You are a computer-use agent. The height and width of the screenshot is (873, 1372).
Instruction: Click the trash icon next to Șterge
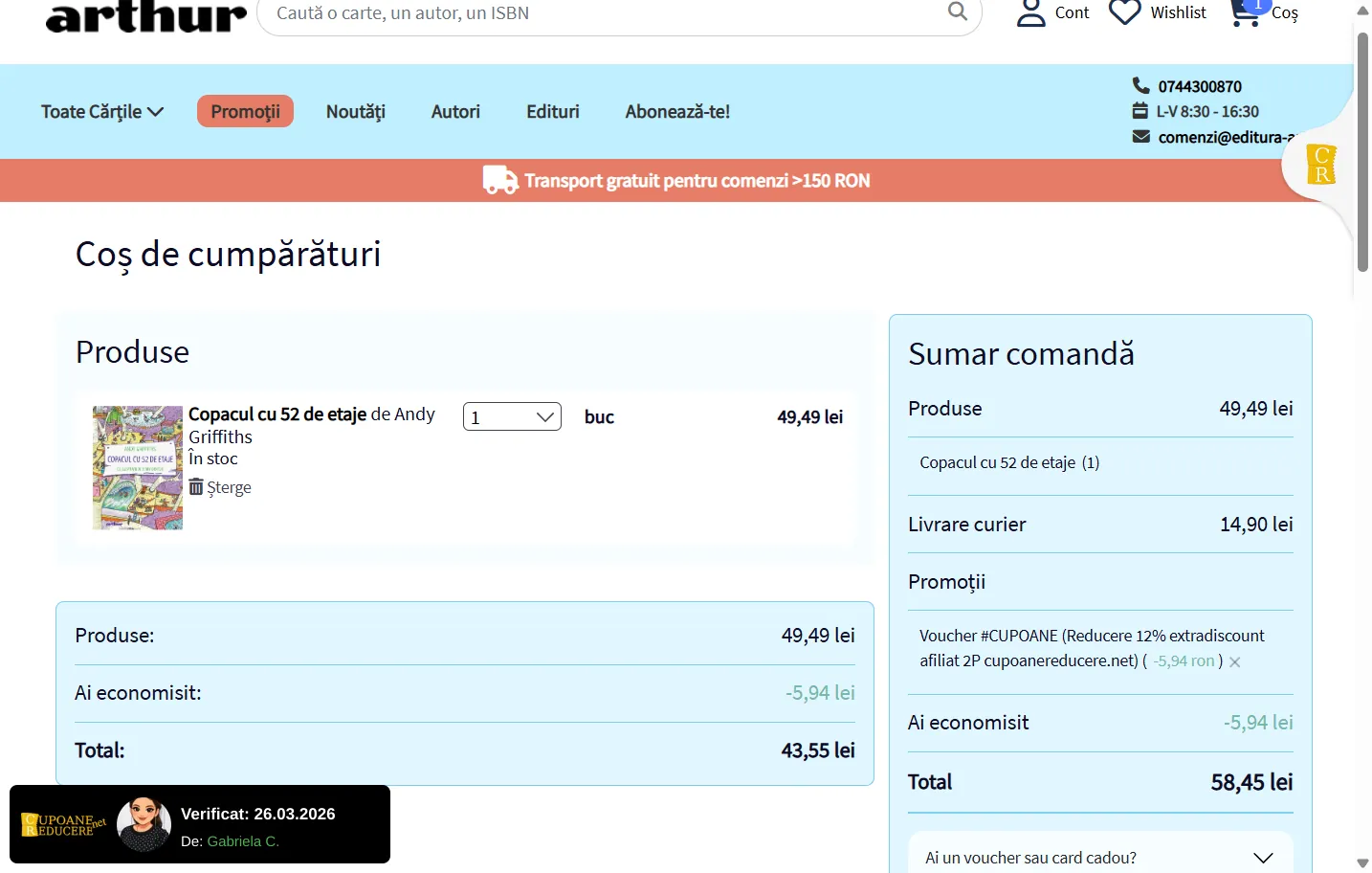pyautogui.click(x=196, y=487)
